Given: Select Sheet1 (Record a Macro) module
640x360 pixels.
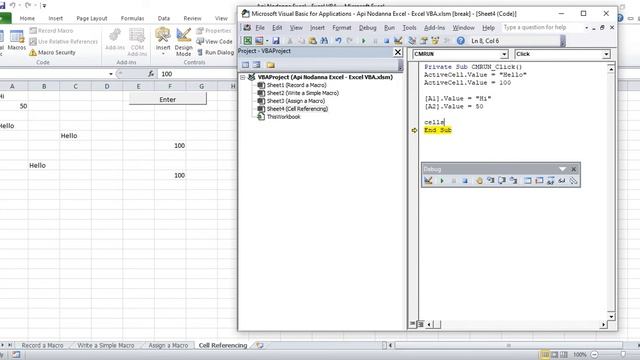Looking at the screenshot, I should pyautogui.click(x=296, y=85).
